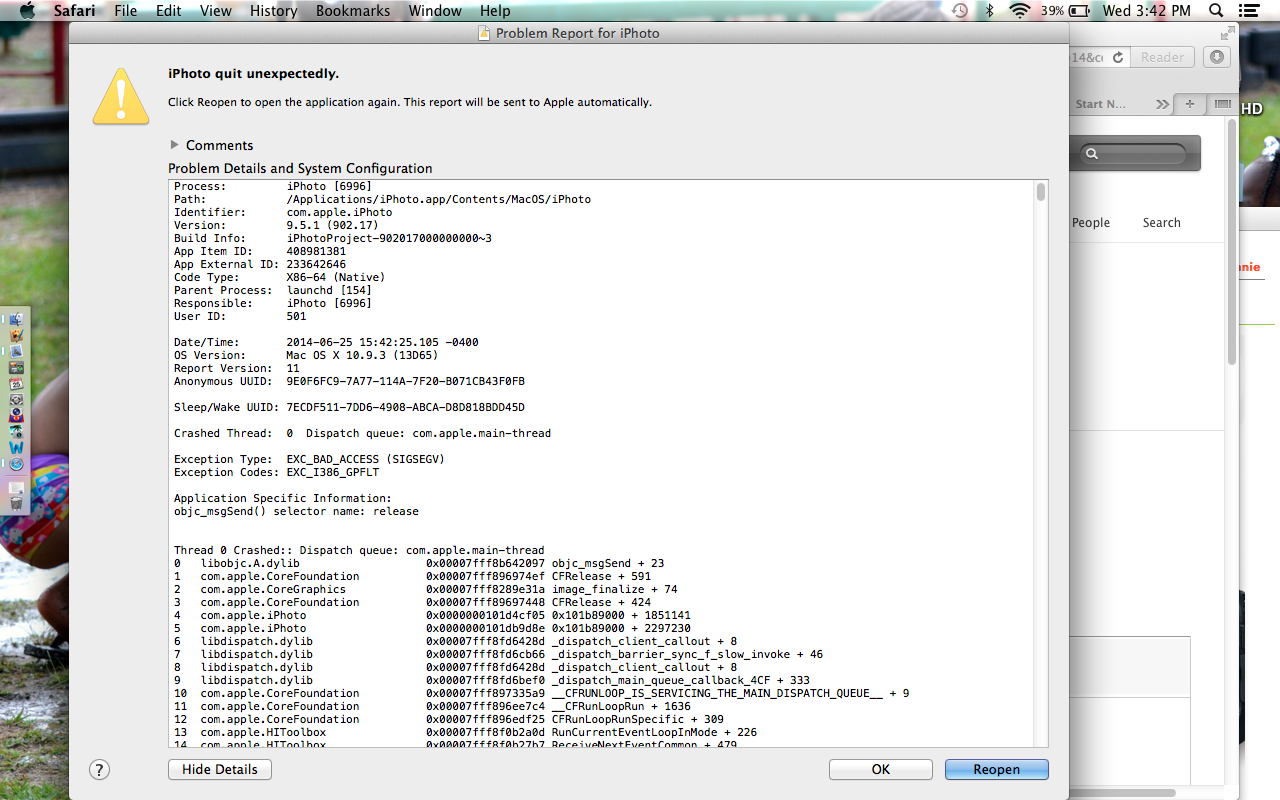Open the Trash in the Dock
The height and width of the screenshot is (800, 1280).
(x=16, y=504)
